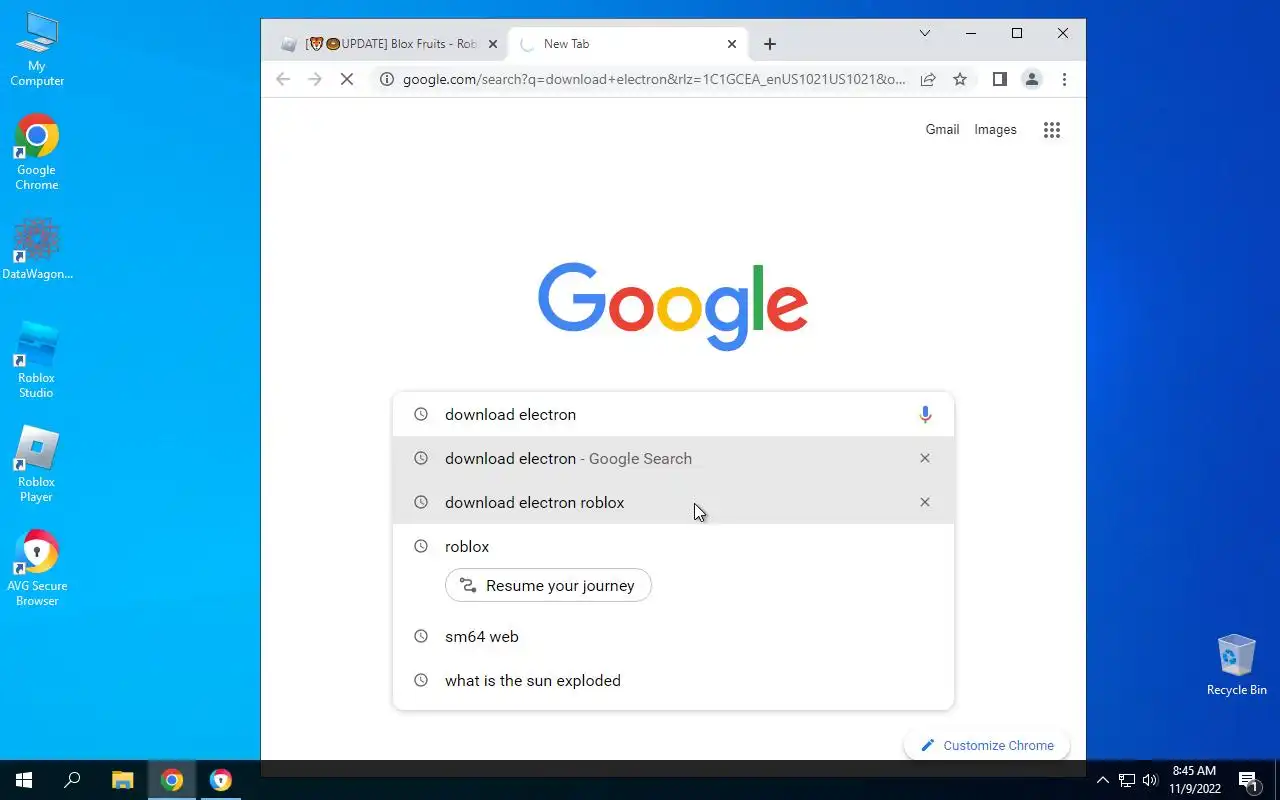Open a new tab with plus button
1280x800 pixels.
(x=770, y=44)
